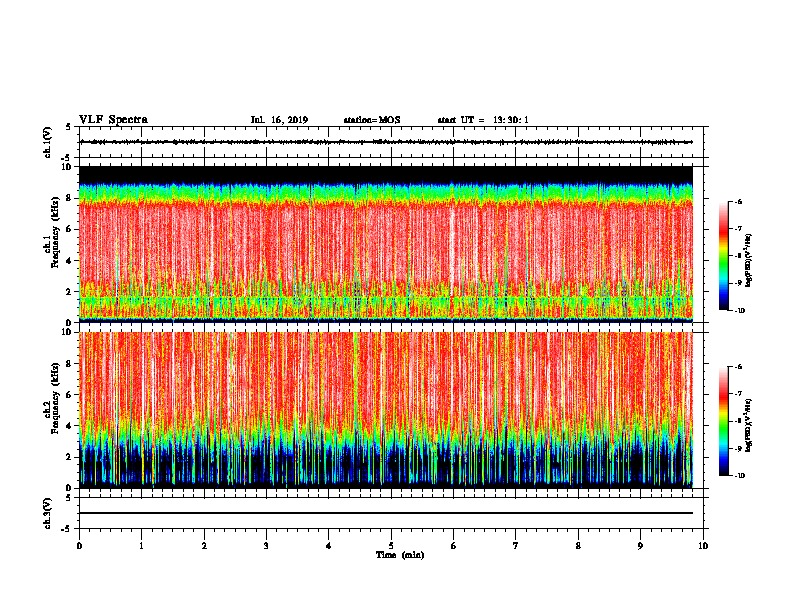Click time-axis tick label "2"
Screen dimensions: 792x612
click(204, 545)
